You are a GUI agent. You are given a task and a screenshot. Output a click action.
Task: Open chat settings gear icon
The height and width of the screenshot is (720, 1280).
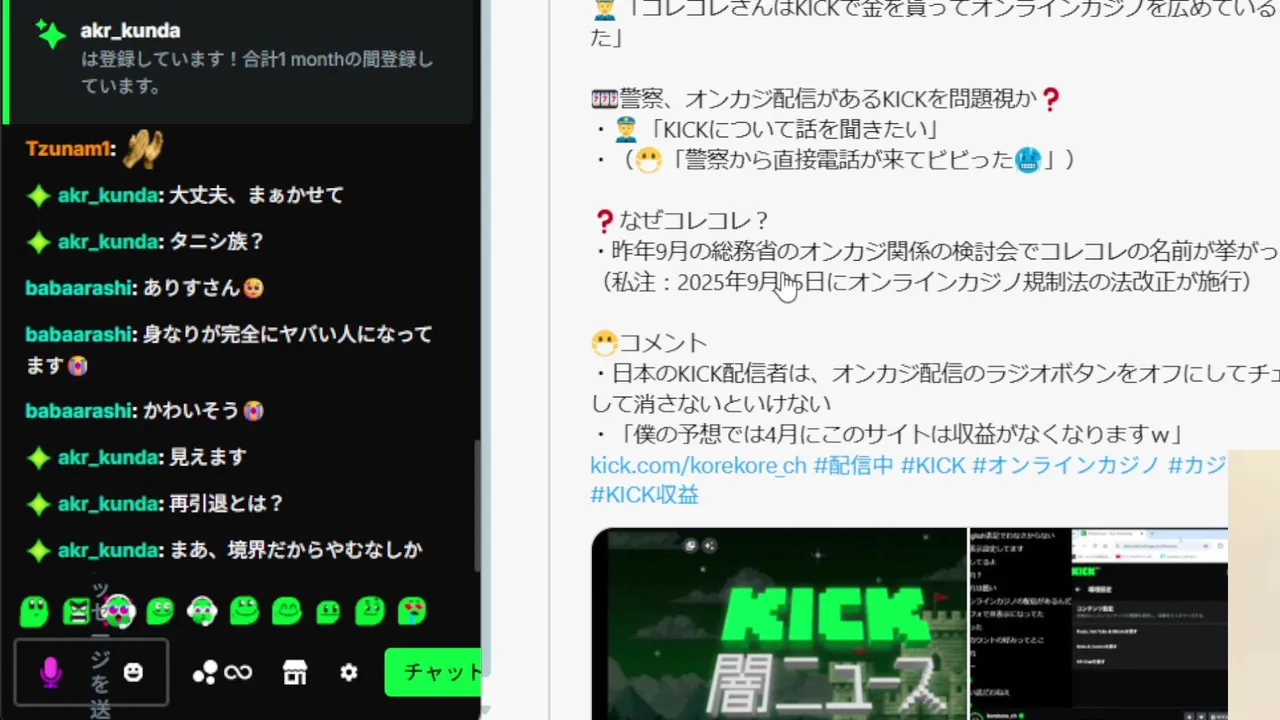coord(348,673)
